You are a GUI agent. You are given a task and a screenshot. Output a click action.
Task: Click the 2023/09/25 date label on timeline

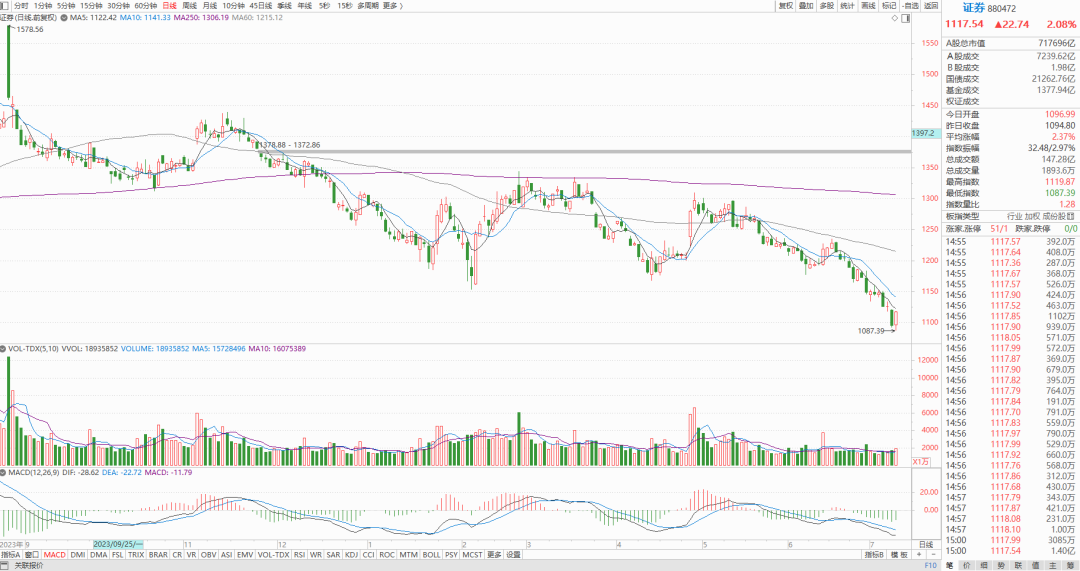118,544
